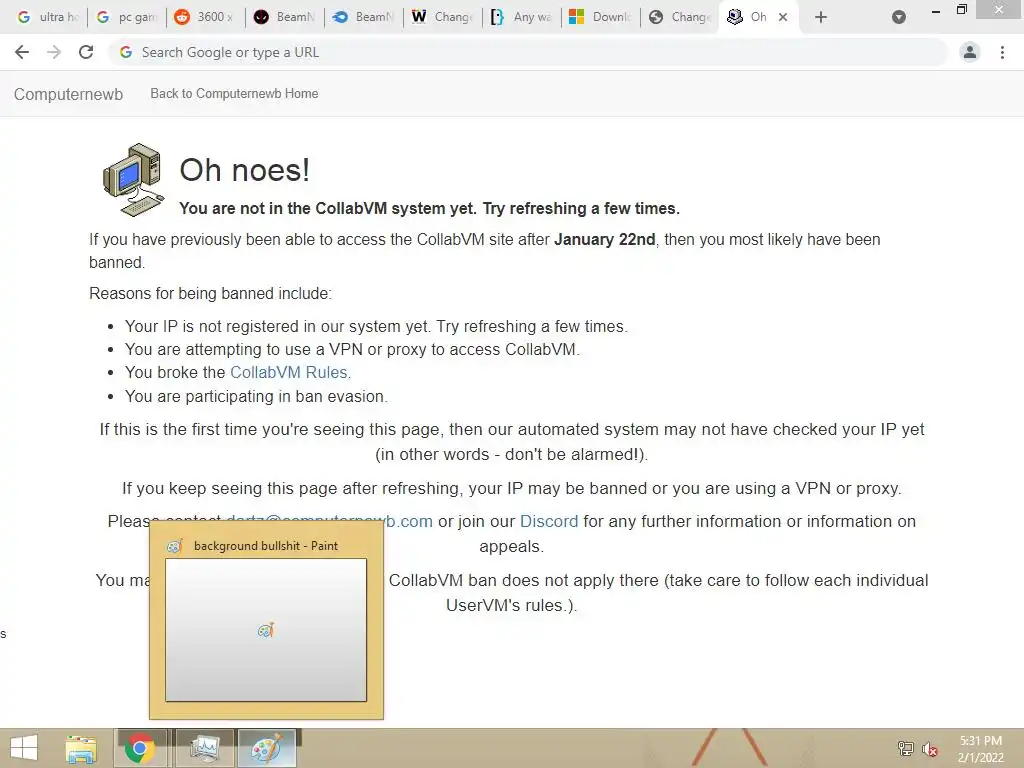
Task: Open the CollabVM Rules link
Action: coord(291,372)
